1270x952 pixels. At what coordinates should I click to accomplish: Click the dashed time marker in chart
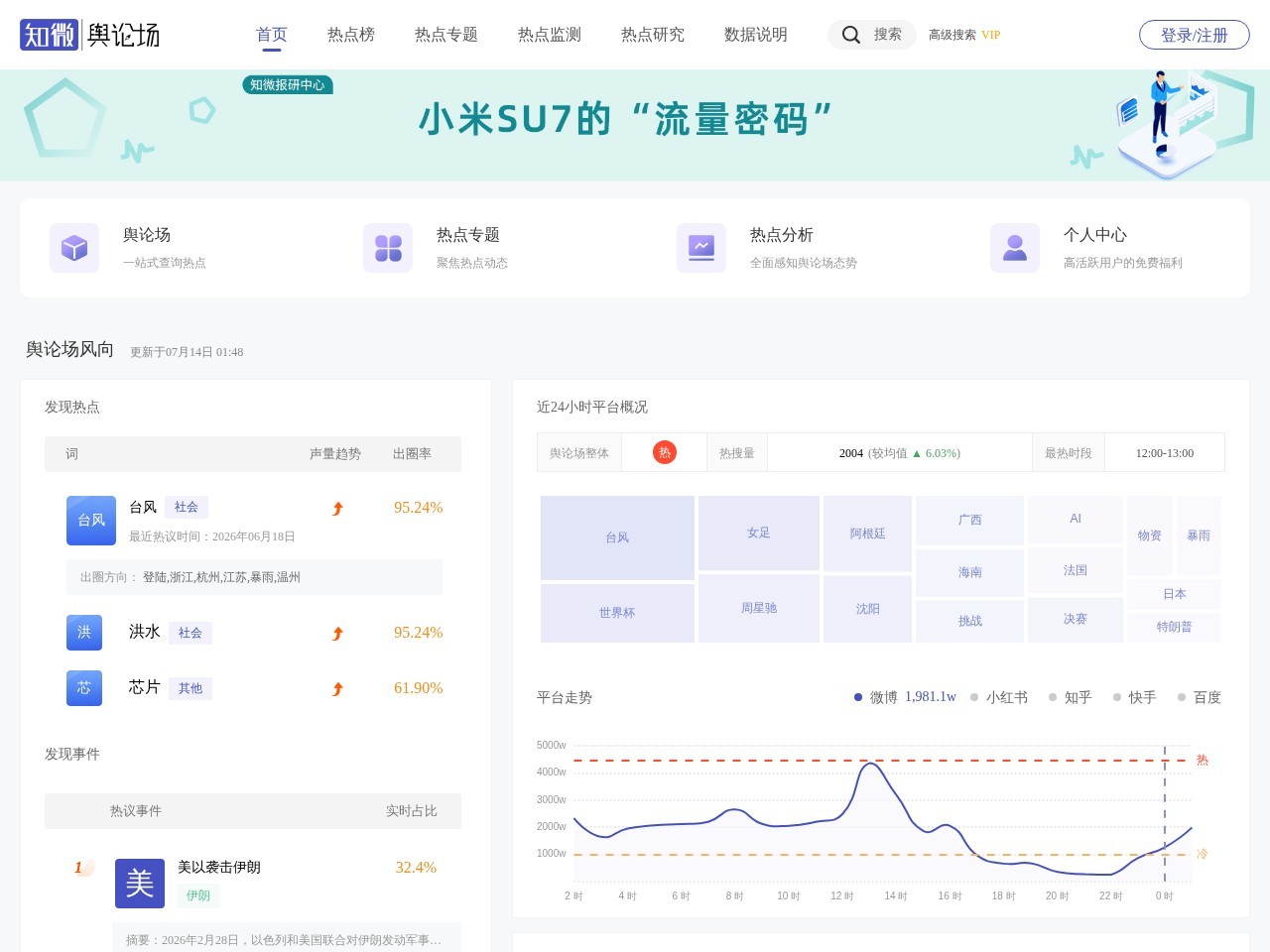point(1165,813)
